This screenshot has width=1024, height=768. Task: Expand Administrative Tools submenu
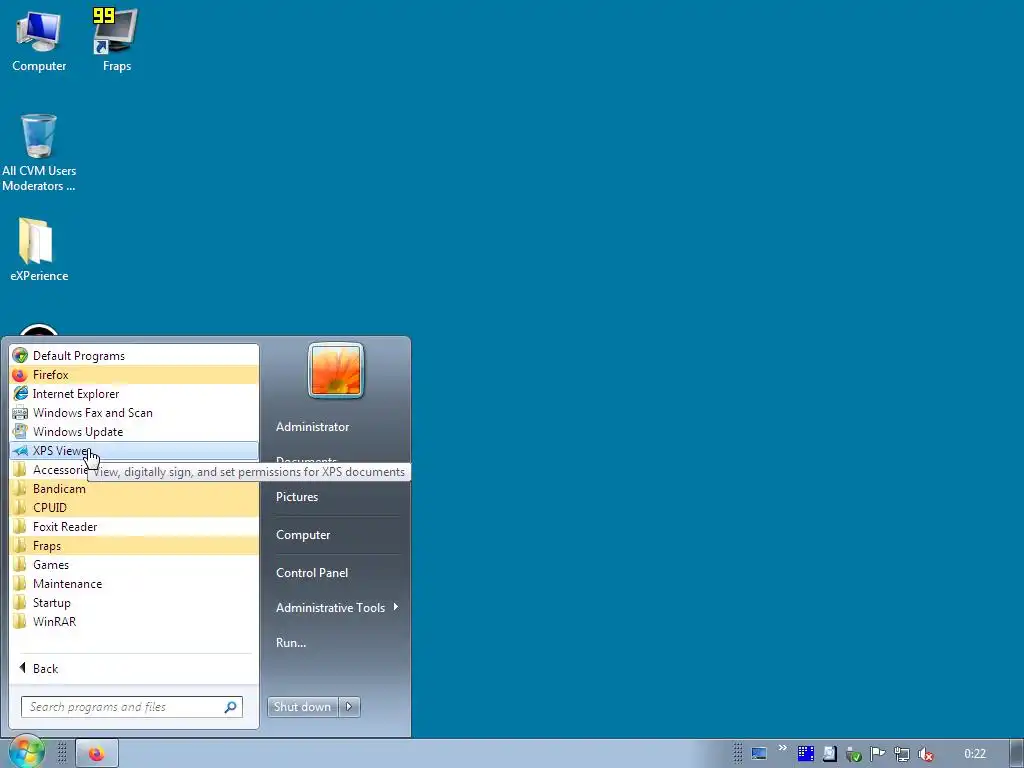pos(336,607)
